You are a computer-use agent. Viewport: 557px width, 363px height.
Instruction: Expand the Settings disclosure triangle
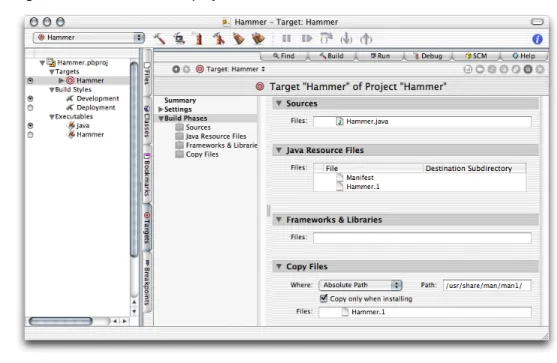[161, 109]
